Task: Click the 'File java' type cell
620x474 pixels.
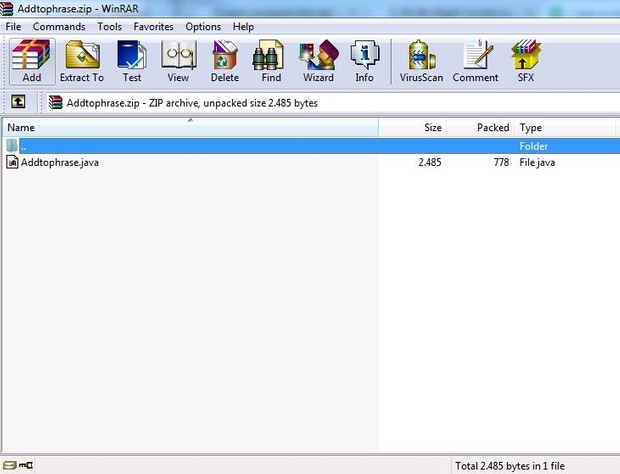Action: click(x=537, y=162)
